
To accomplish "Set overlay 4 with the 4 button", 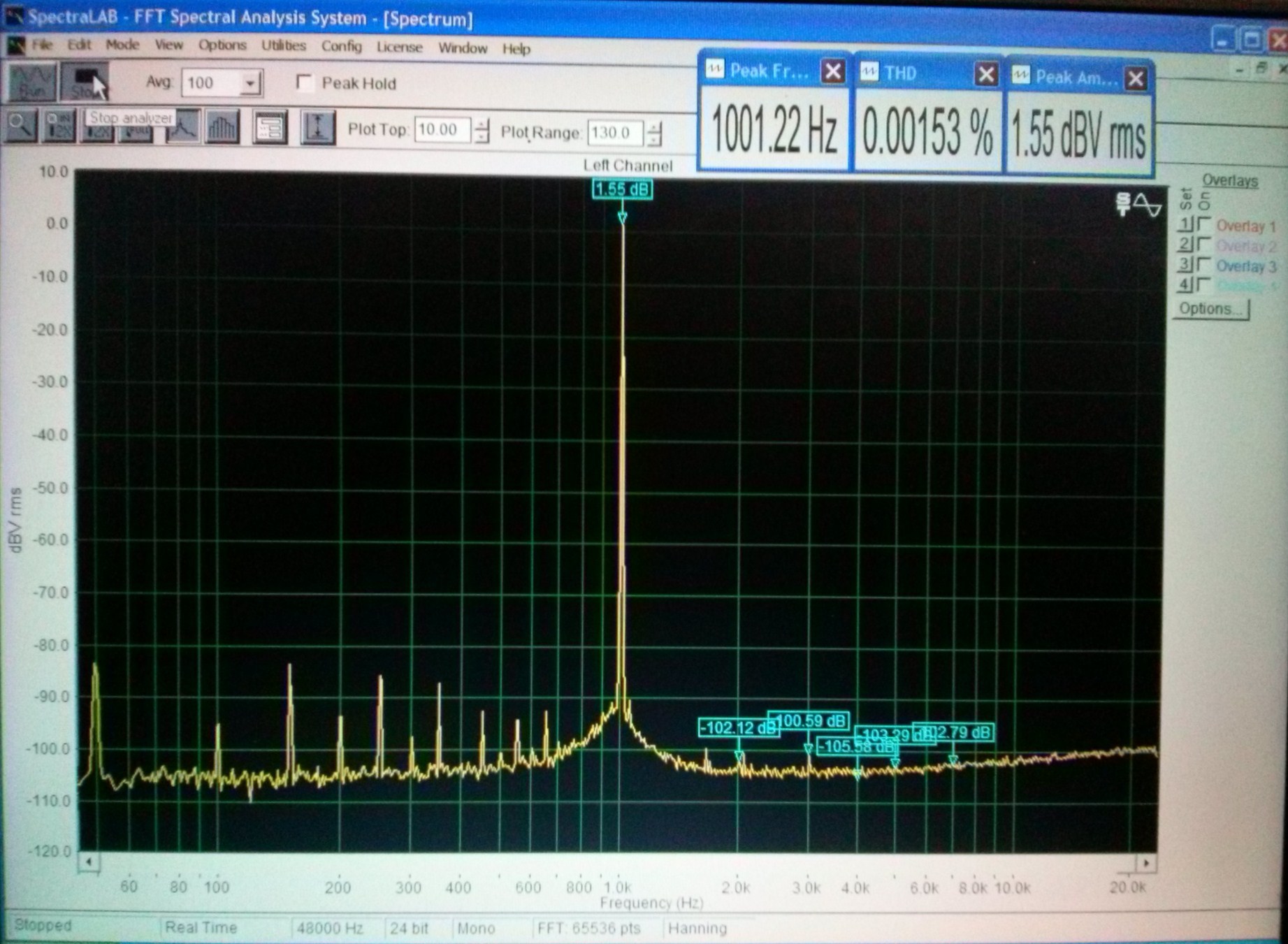I will click(x=1185, y=284).
